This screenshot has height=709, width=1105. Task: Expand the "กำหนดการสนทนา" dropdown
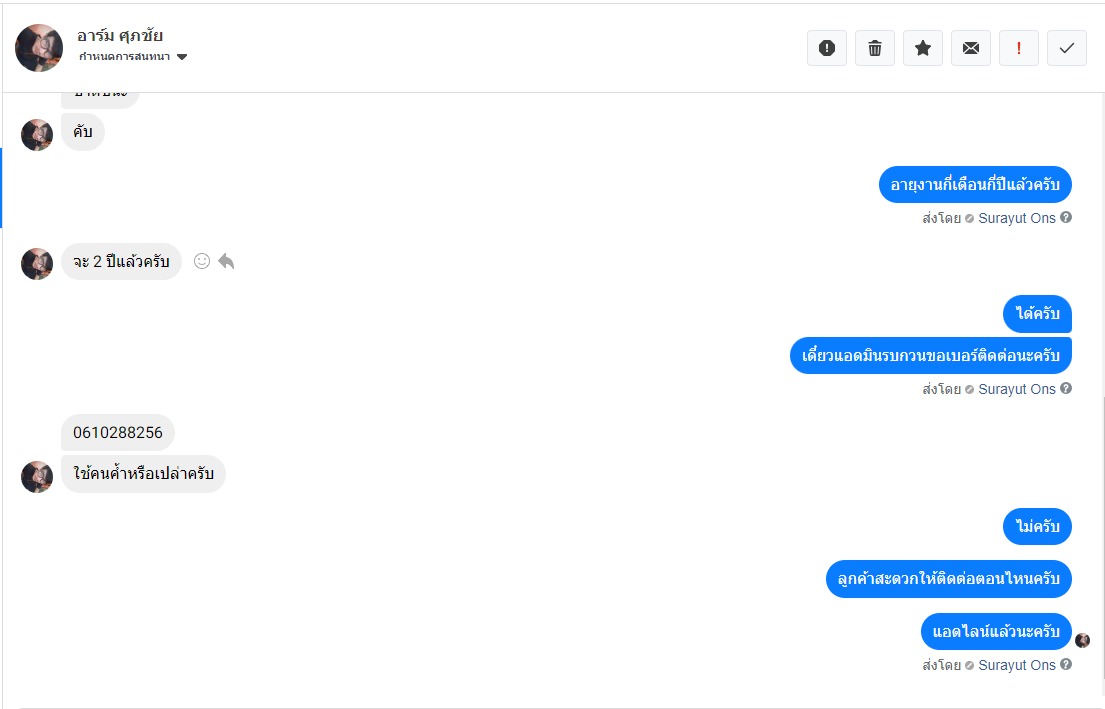[x=182, y=57]
